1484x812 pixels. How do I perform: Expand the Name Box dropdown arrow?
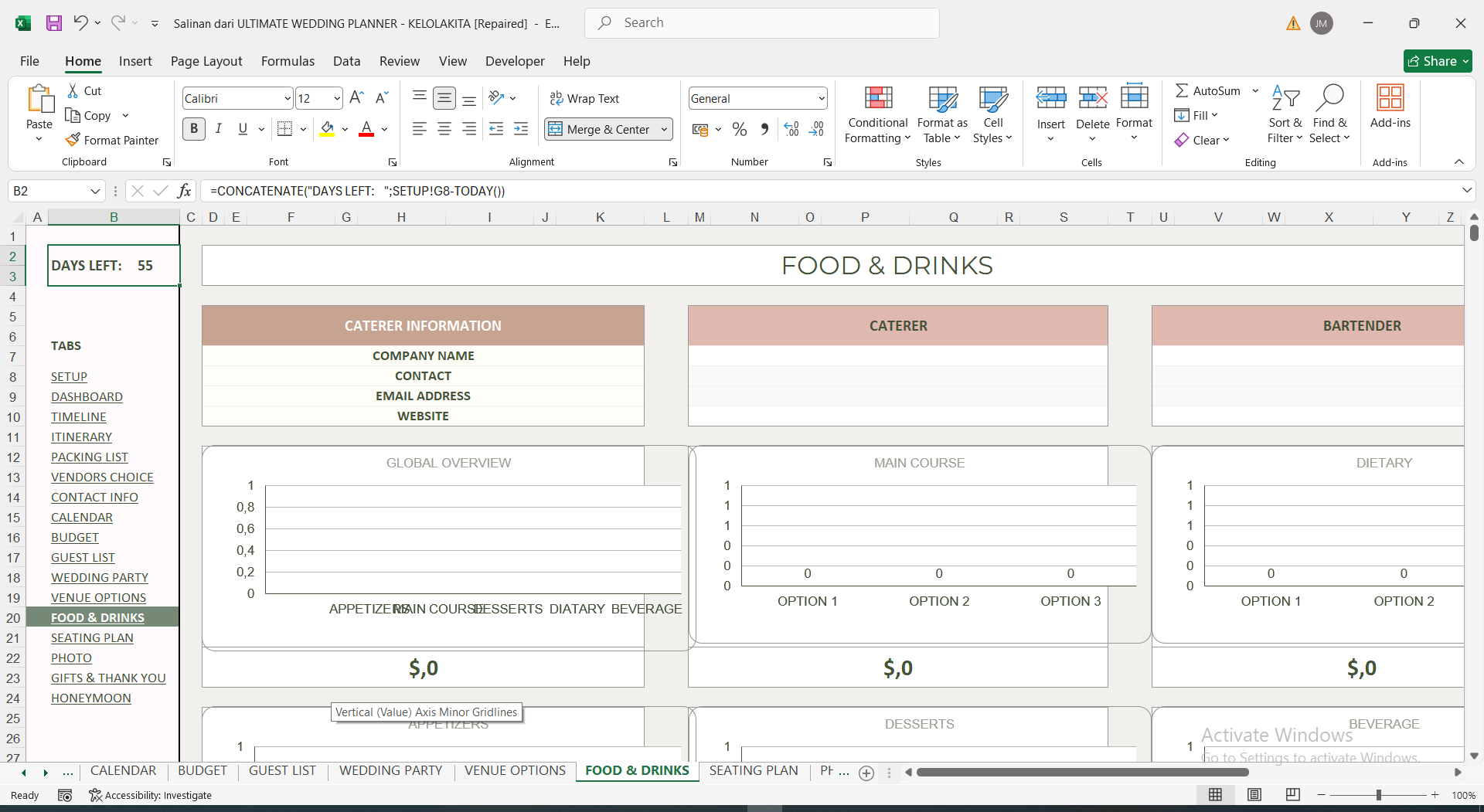tap(95, 191)
